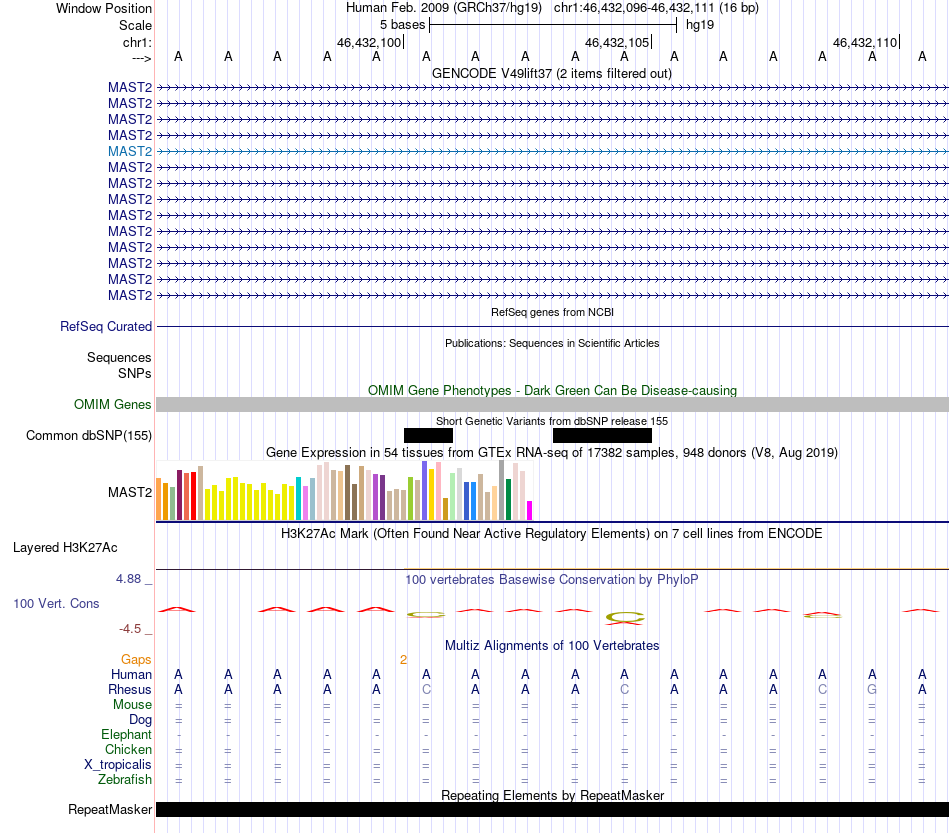Click the '100 Vert. Cons' track label
The width and height of the screenshot is (950, 833).
click(x=56, y=603)
